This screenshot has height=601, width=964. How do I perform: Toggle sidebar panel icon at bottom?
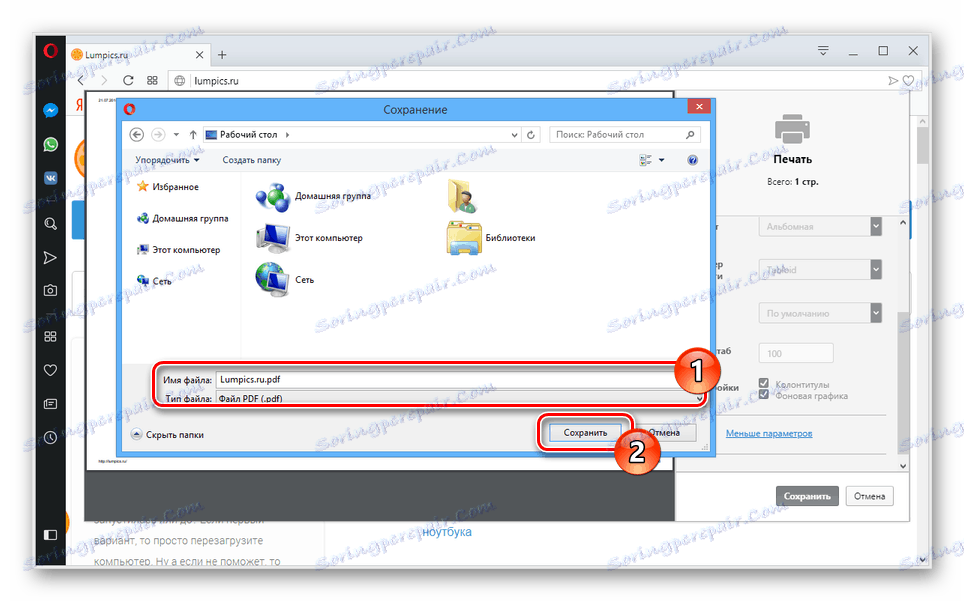click(x=50, y=535)
